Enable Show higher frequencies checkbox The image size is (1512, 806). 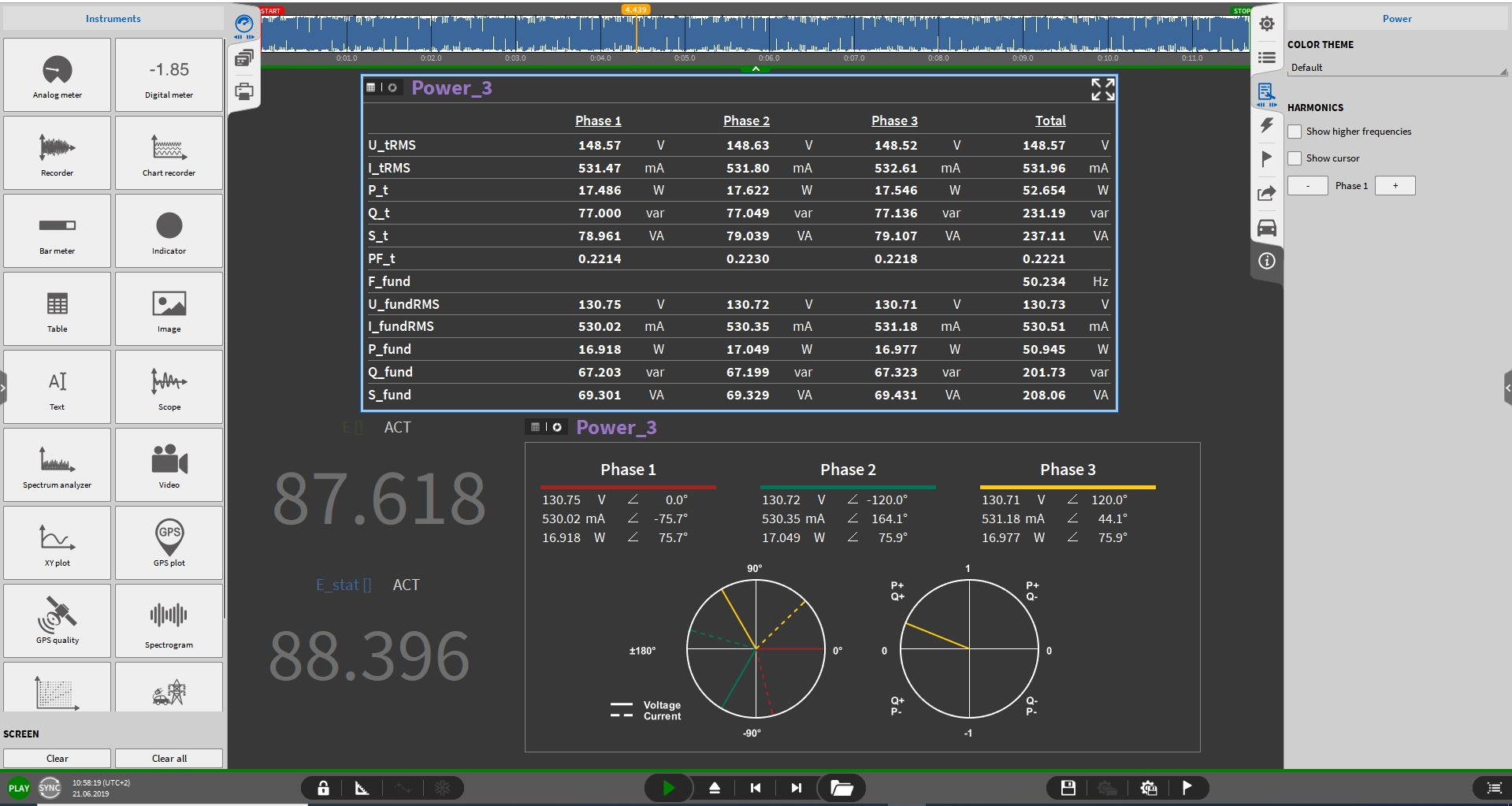point(1295,132)
